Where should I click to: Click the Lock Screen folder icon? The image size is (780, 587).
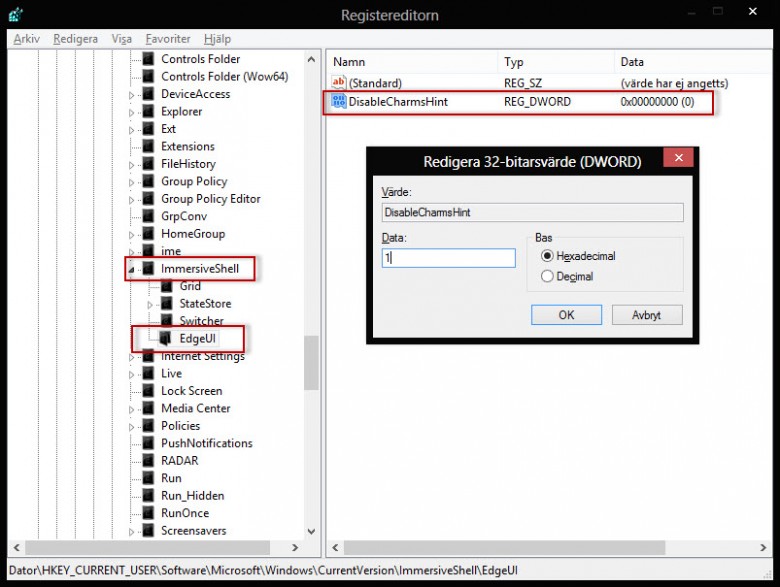149,391
